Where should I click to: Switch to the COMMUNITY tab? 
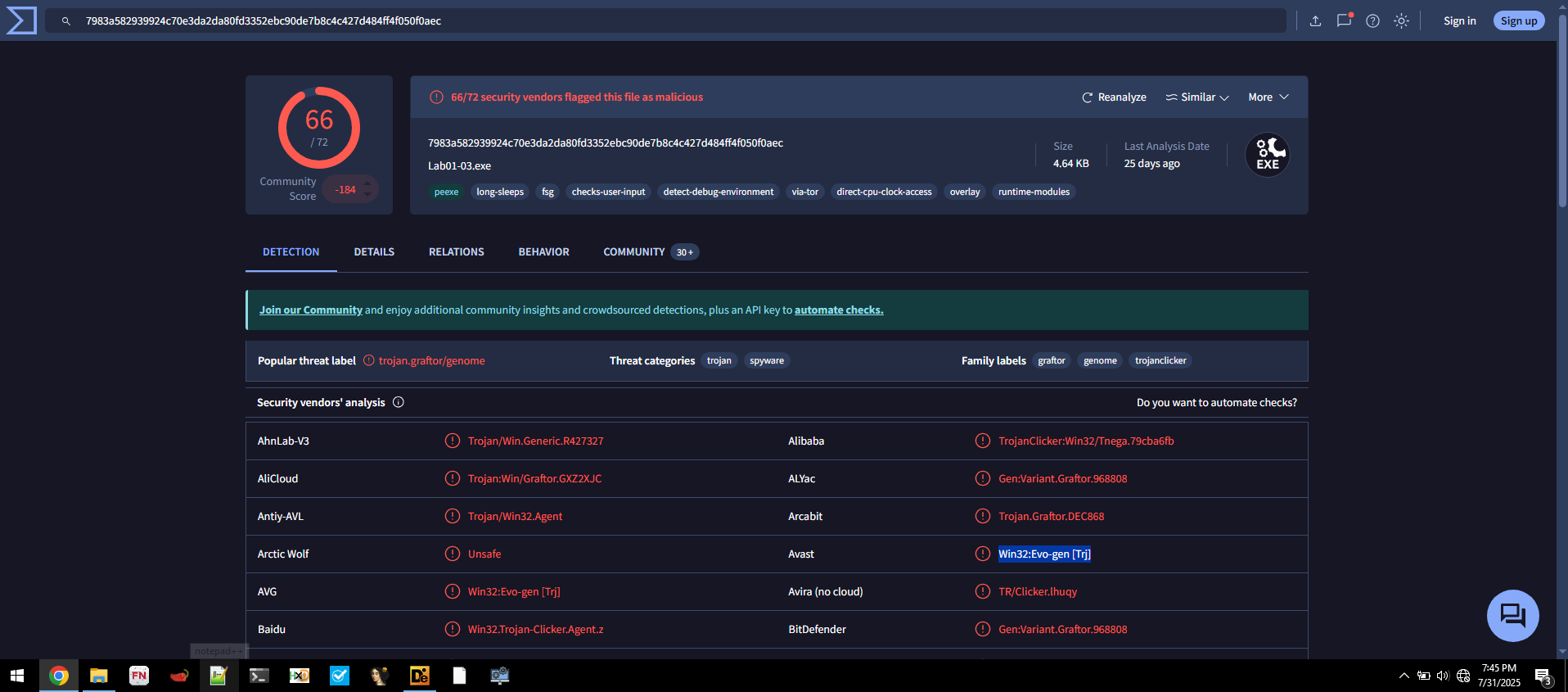point(651,252)
